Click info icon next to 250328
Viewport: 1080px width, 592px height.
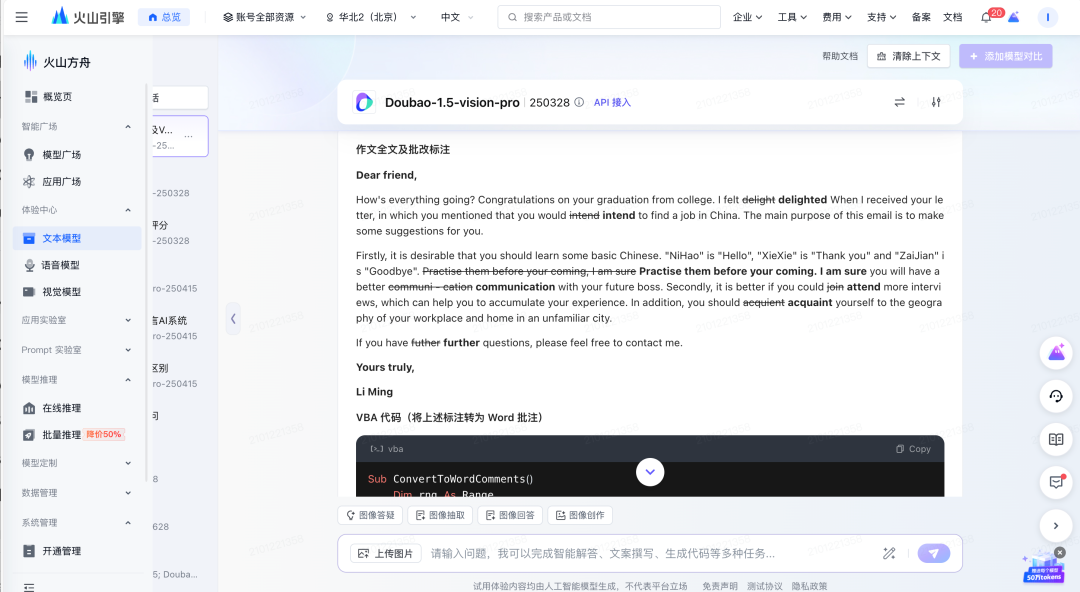point(579,102)
